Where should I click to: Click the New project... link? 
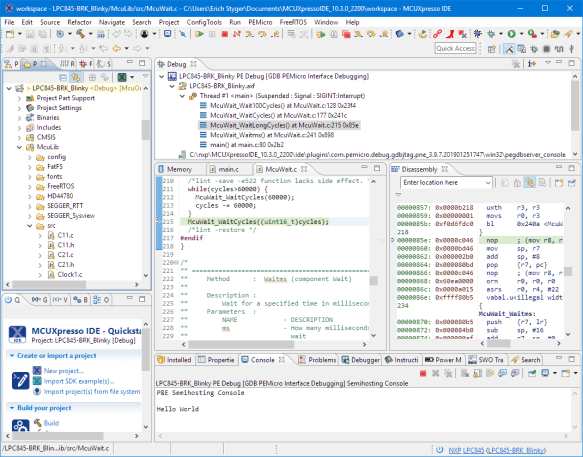pyautogui.click(x=64, y=371)
